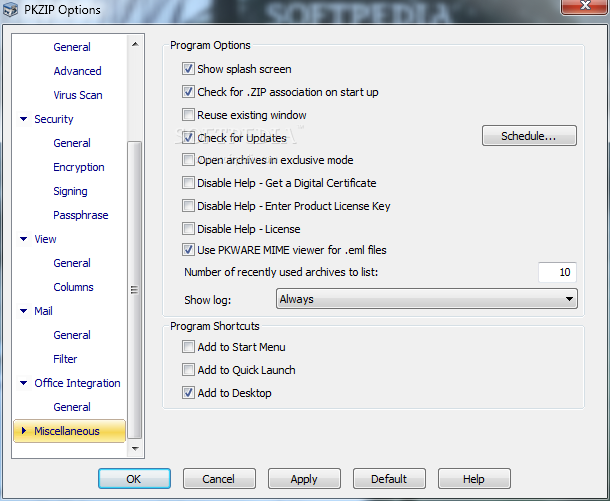This screenshot has width=610, height=501.
Task: Select General under Mail
Action: [x=72, y=335]
